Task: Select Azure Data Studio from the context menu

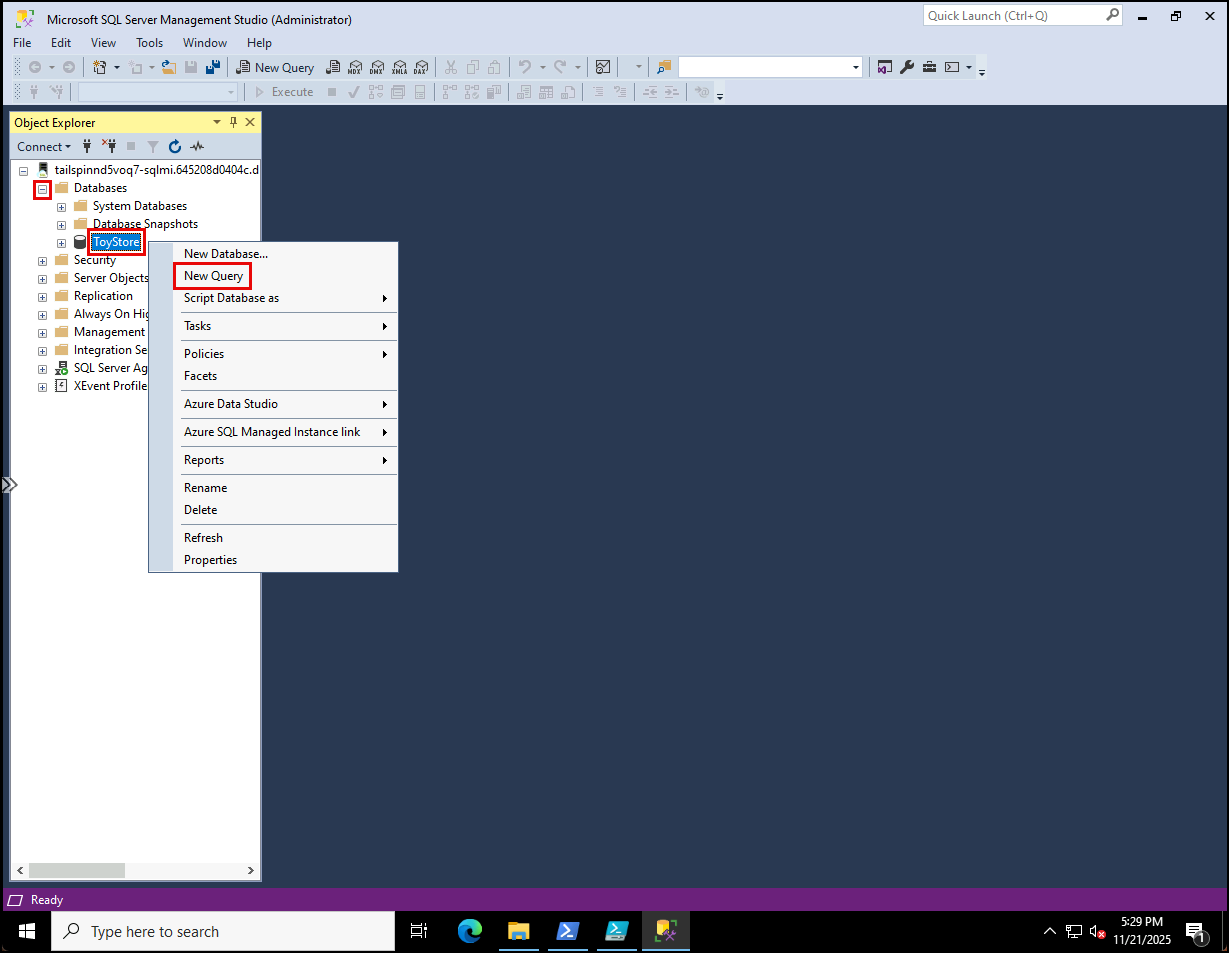Action: click(231, 404)
